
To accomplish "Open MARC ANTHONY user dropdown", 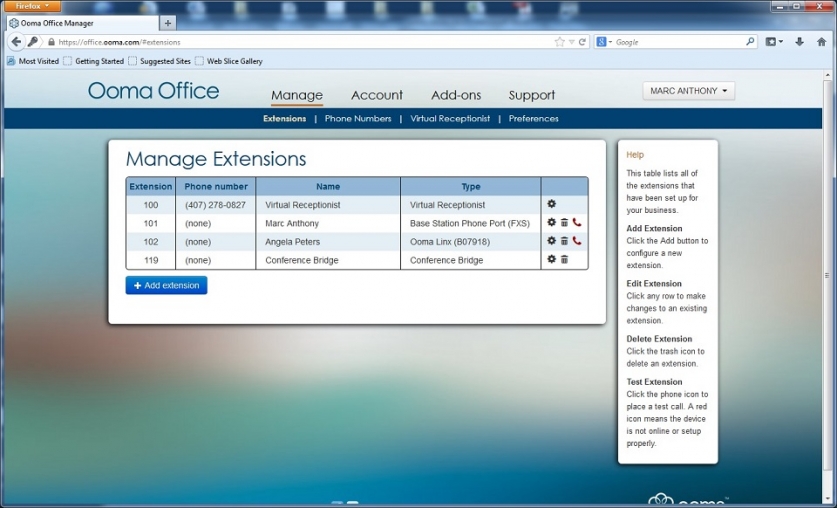I will (x=689, y=91).
